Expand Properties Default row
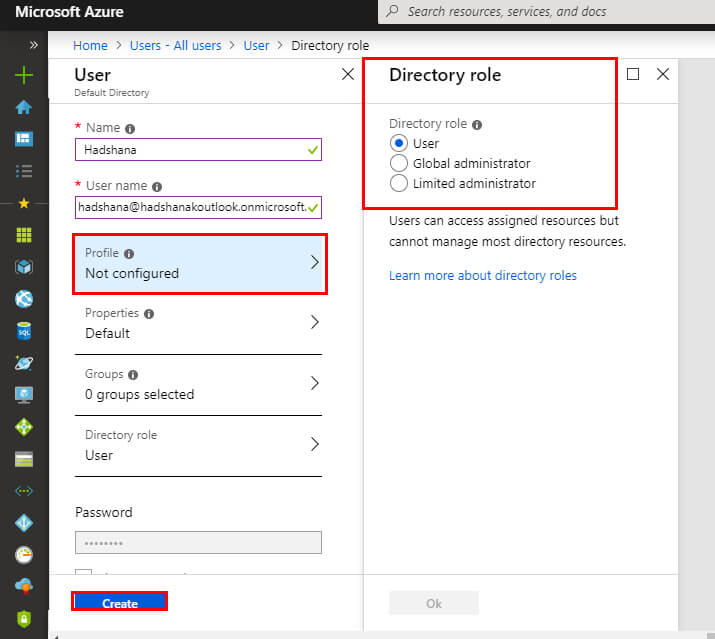The image size is (715, 639). (x=198, y=323)
